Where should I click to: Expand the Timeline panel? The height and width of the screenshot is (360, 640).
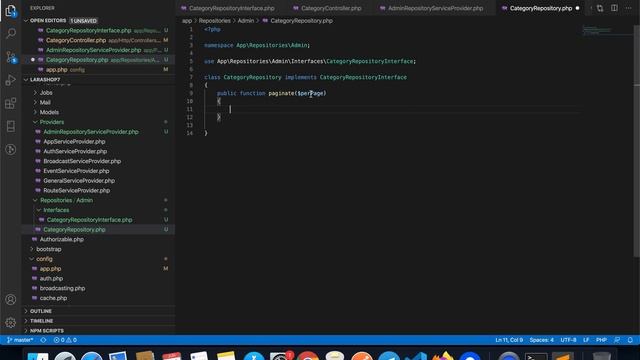(42, 321)
